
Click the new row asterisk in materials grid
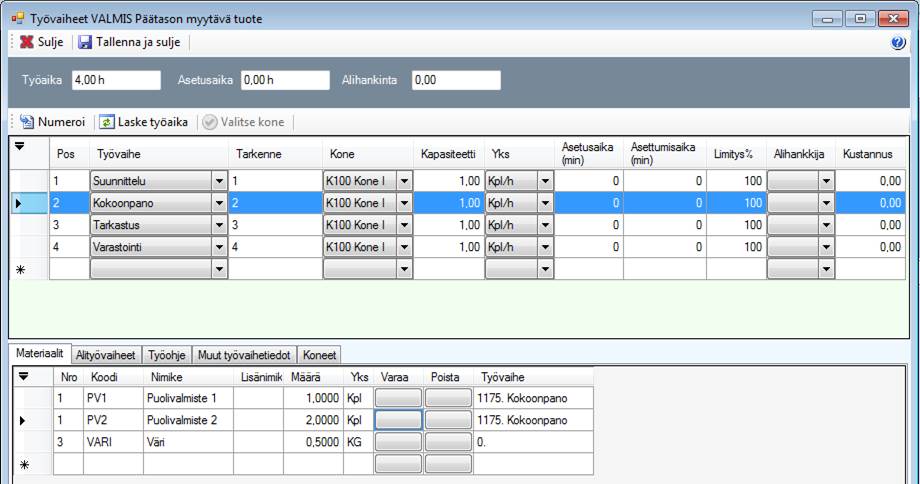click(x=24, y=465)
